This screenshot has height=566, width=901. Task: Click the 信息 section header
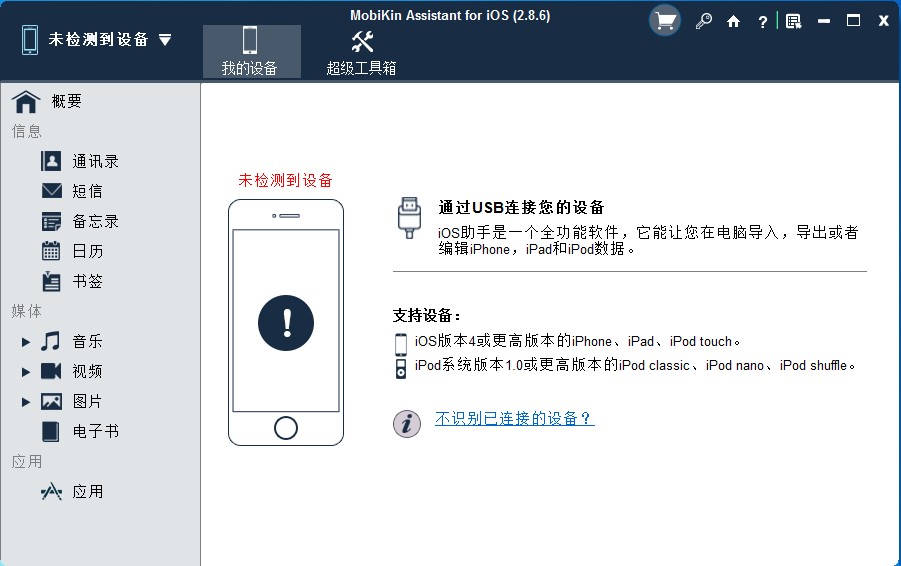pos(26,132)
